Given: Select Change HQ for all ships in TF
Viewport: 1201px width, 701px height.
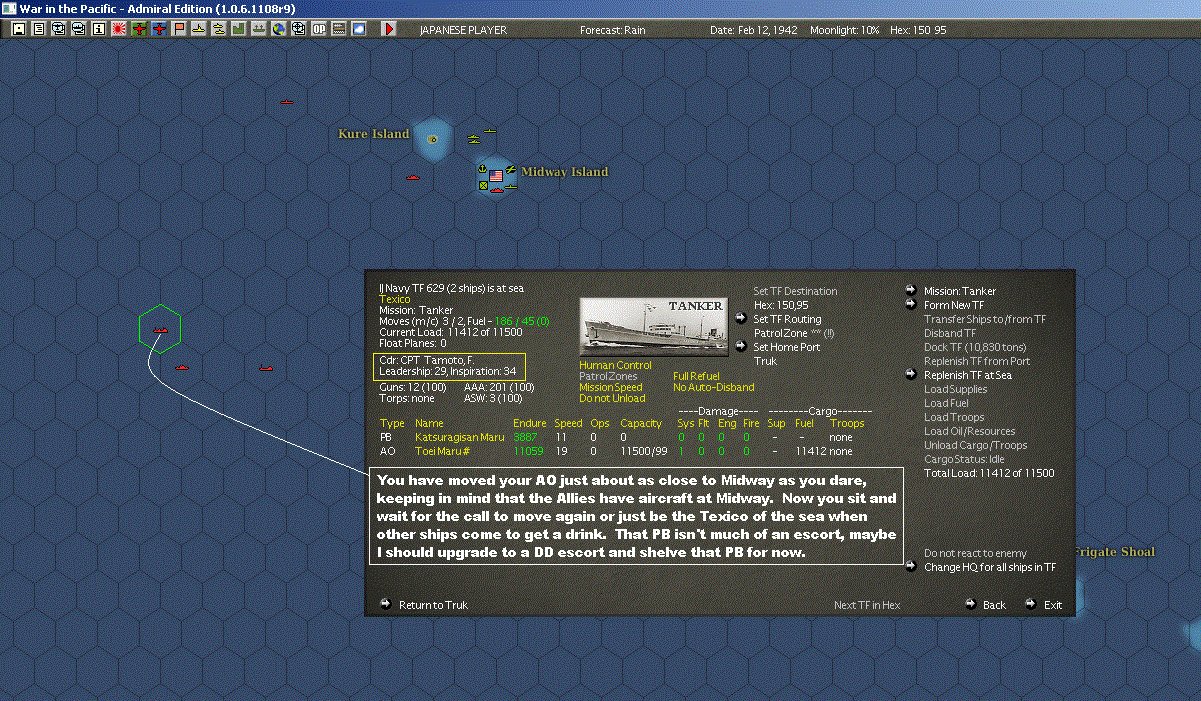Looking at the screenshot, I should tap(989, 567).
